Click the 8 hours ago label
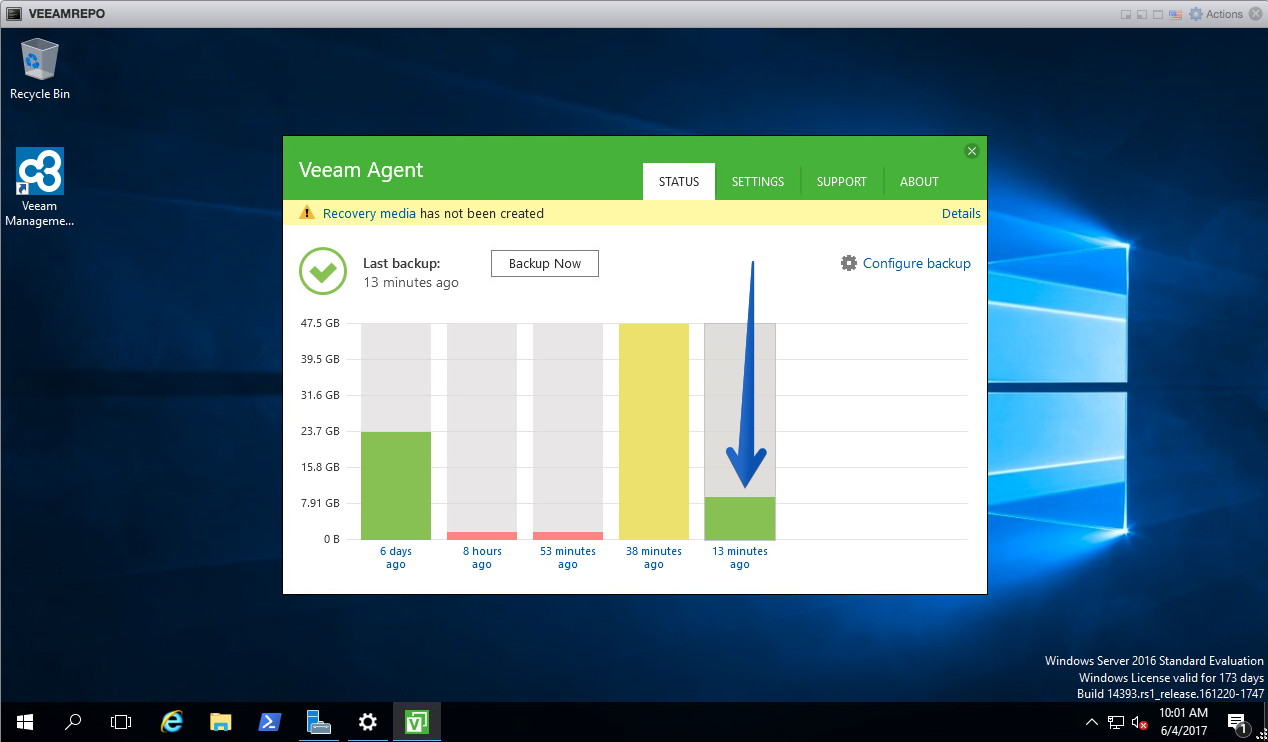This screenshot has width=1268, height=742. click(x=482, y=558)
